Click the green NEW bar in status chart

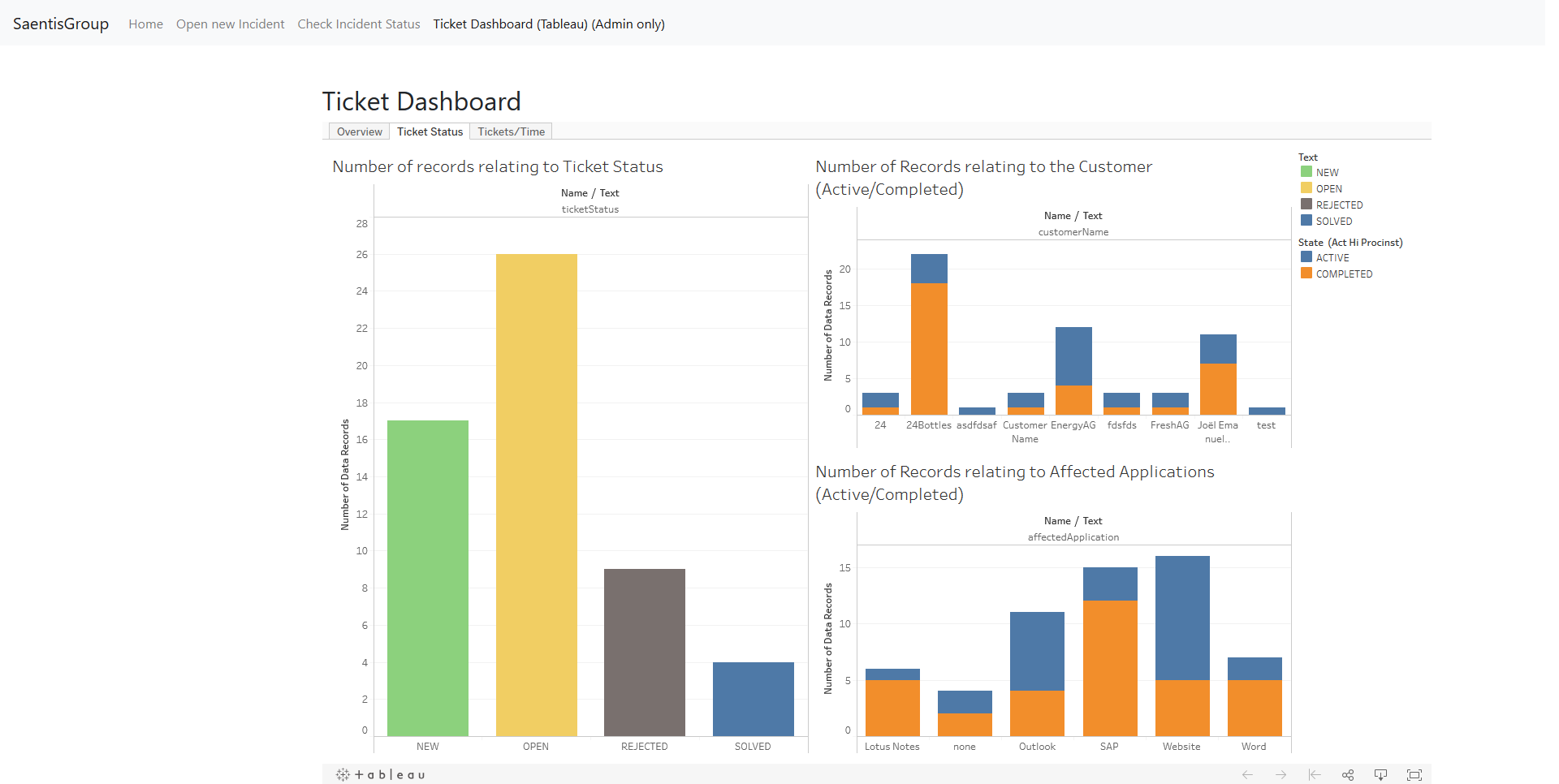pyautogui.click(x=428, y=578)
